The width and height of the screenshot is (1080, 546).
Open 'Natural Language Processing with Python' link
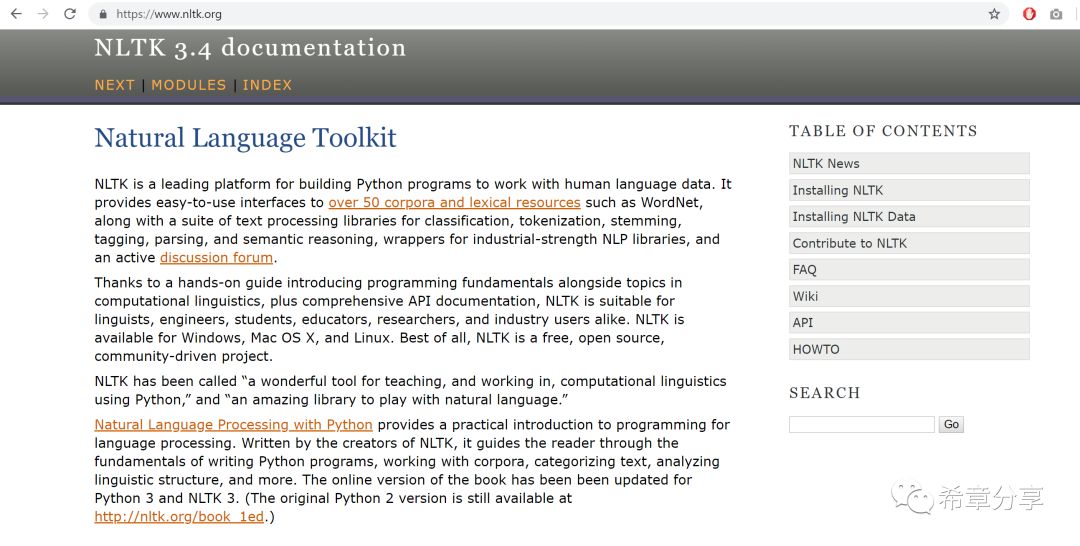click(233, 425)
